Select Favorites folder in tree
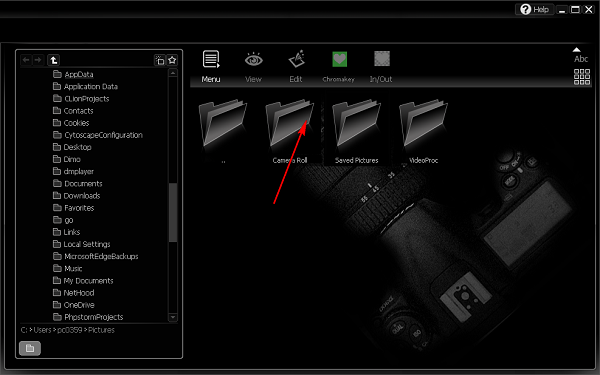 point(73,208)
